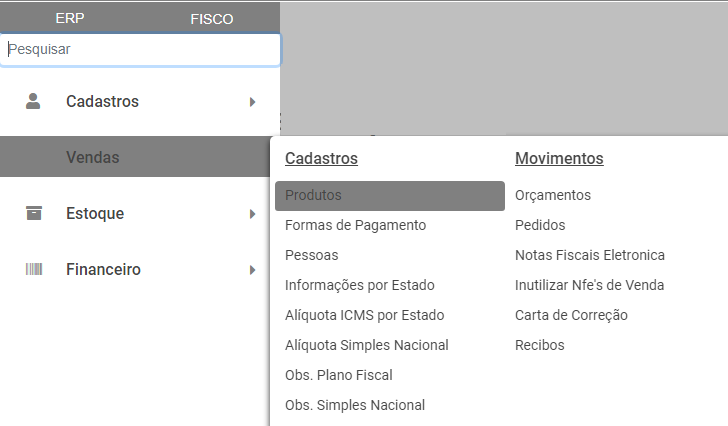Open Informações por Estado
Viewport: 728px width, 426px height.
(x=359, y=285)
